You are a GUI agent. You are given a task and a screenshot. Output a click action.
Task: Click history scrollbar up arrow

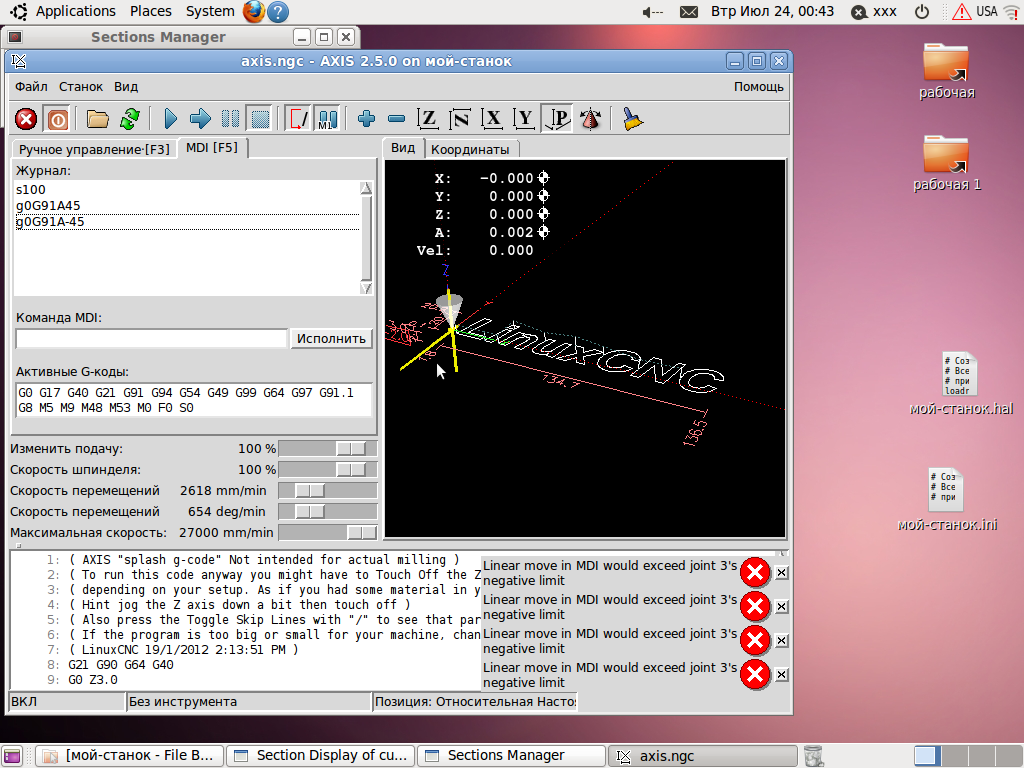click(x=366, y=188)
